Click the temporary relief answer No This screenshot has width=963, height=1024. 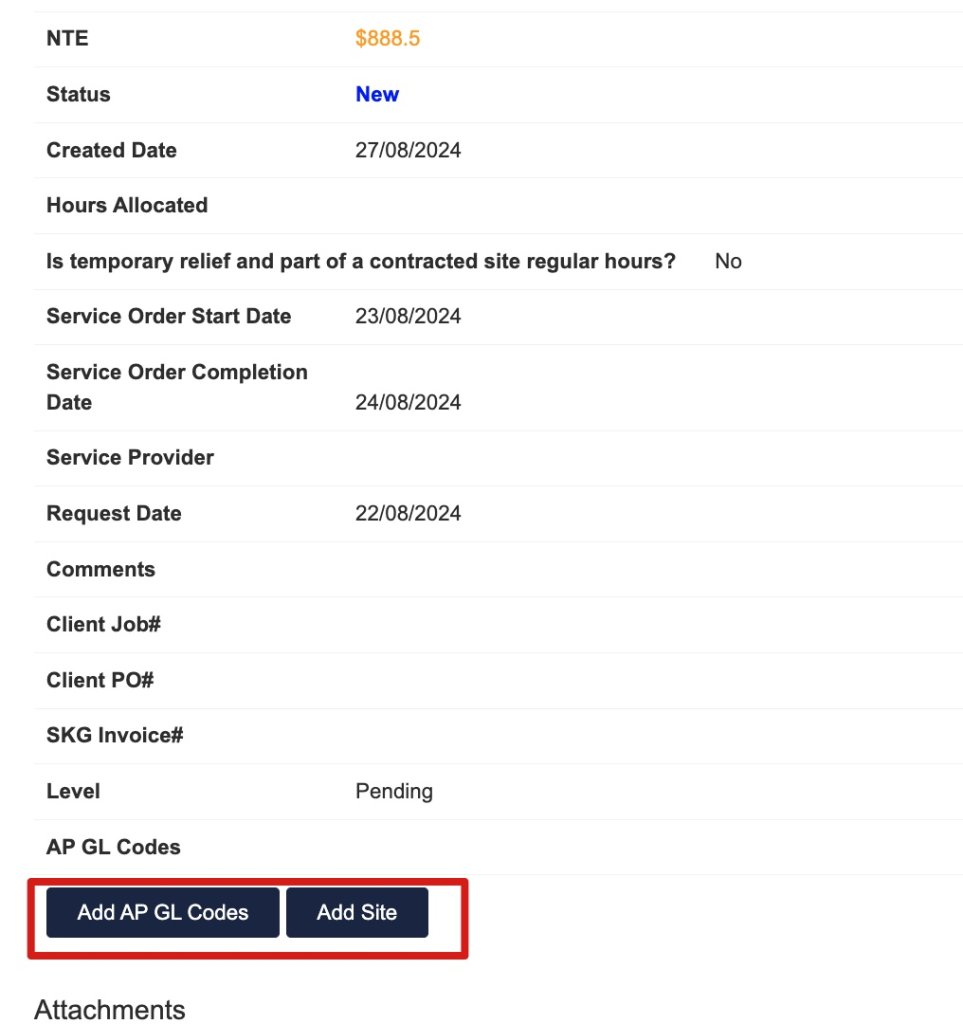point(728,261)
